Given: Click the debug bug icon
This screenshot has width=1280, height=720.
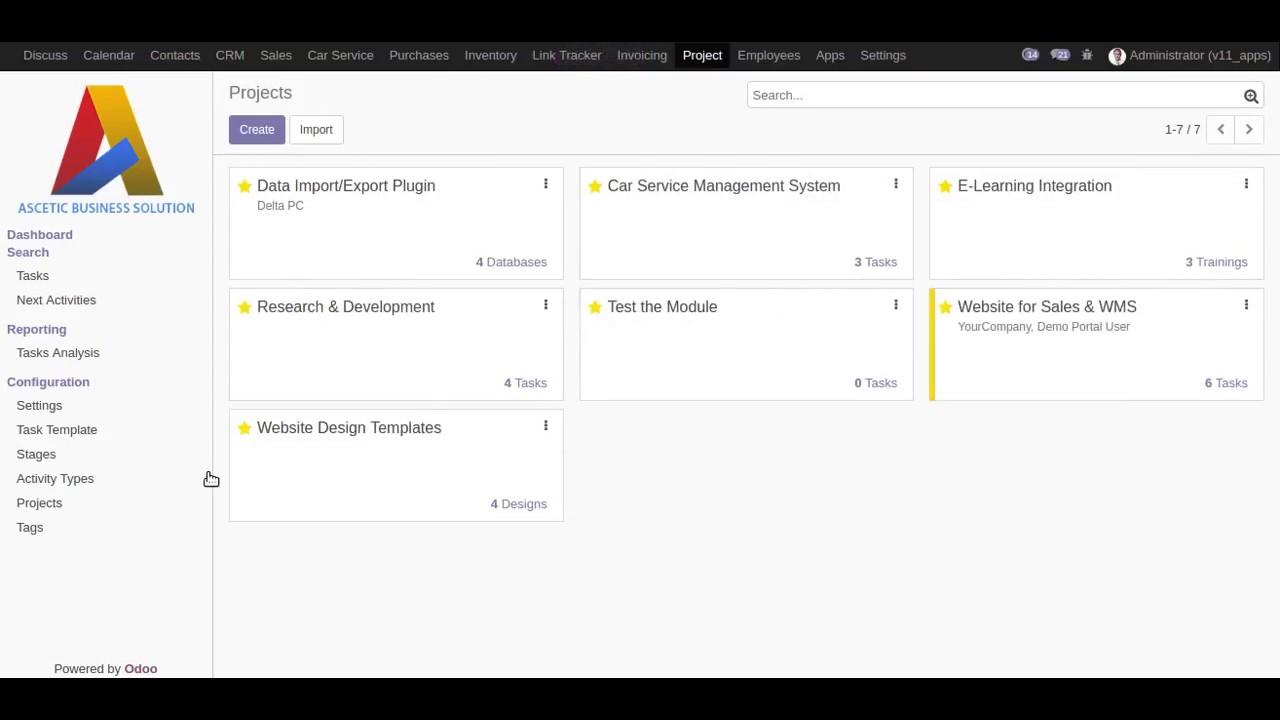Looking at the screenshot, I should click(x=1087, y=55).
